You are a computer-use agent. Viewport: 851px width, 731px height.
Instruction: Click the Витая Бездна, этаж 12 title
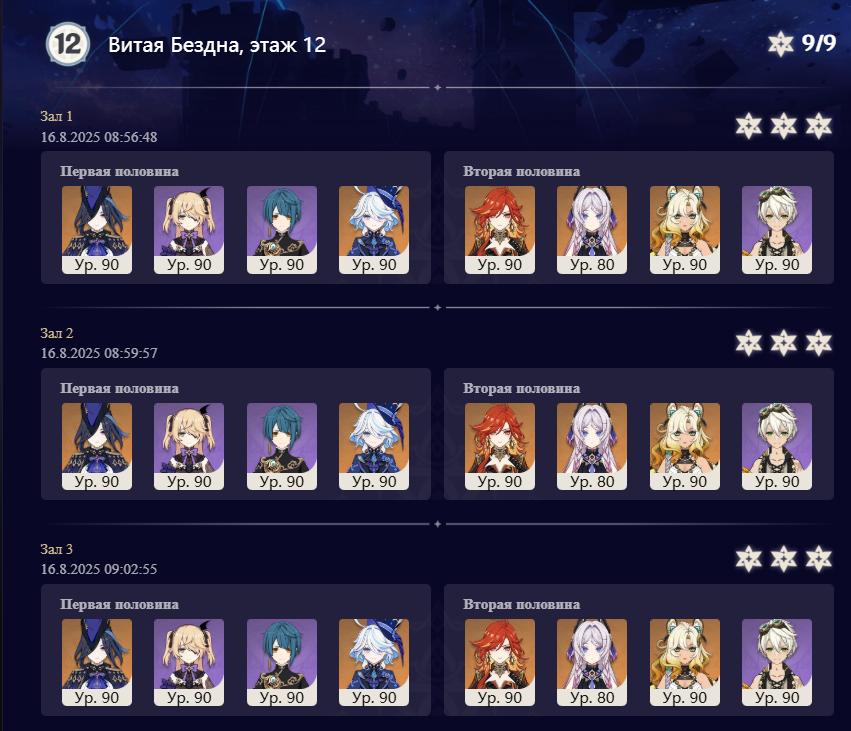click(217, 45)
